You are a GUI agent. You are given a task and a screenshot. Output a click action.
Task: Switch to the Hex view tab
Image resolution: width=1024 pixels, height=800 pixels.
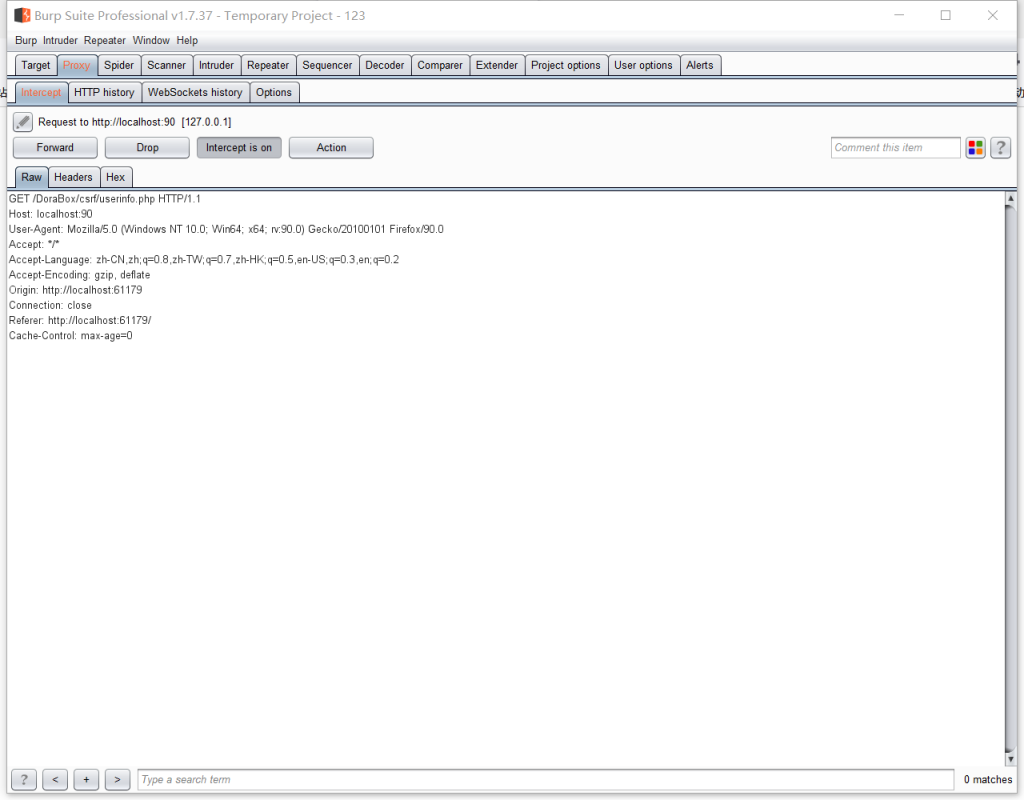click(116, 177)
